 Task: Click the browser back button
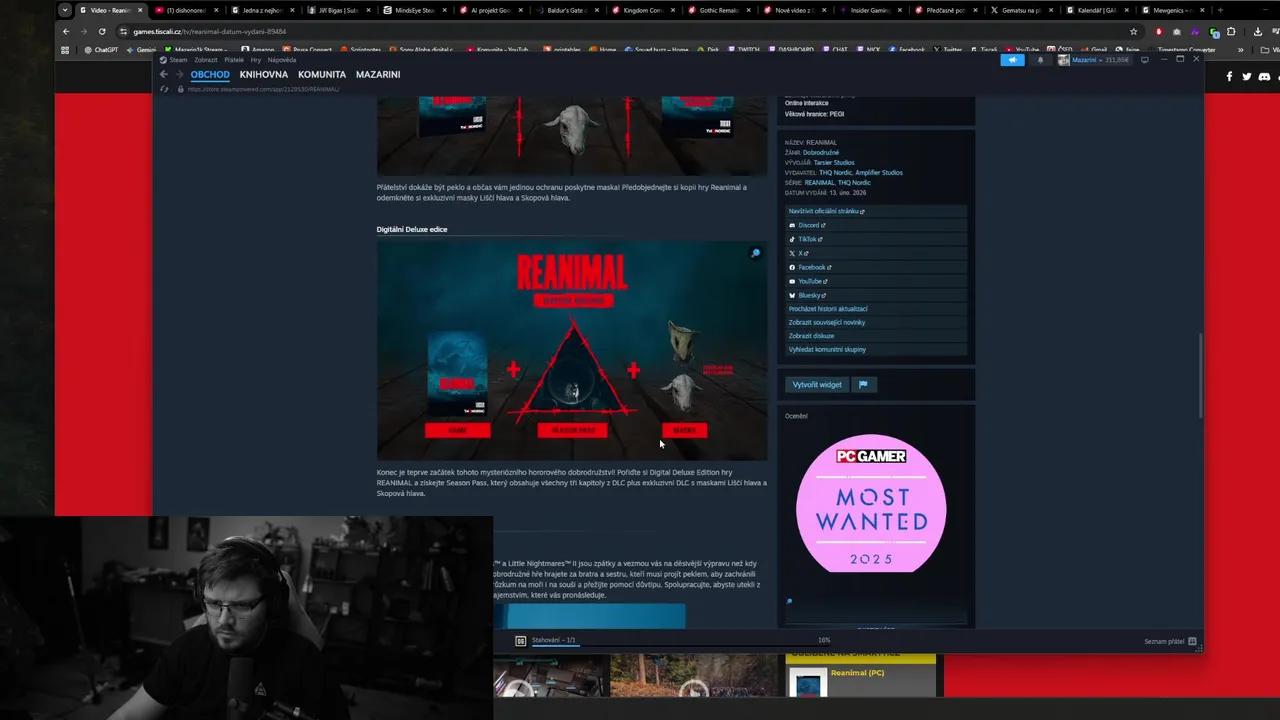point(66,31)
